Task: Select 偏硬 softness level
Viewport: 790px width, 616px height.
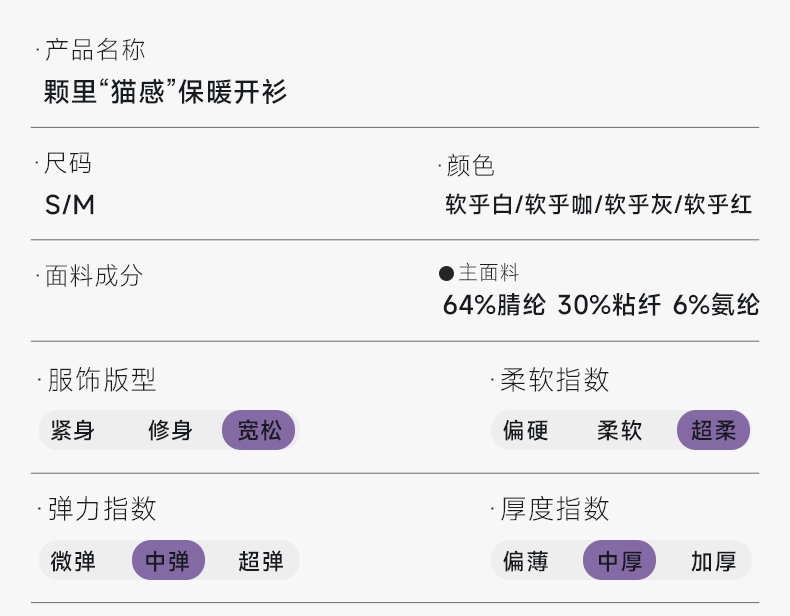Action: pyautogui.click(x=526, y=431)
